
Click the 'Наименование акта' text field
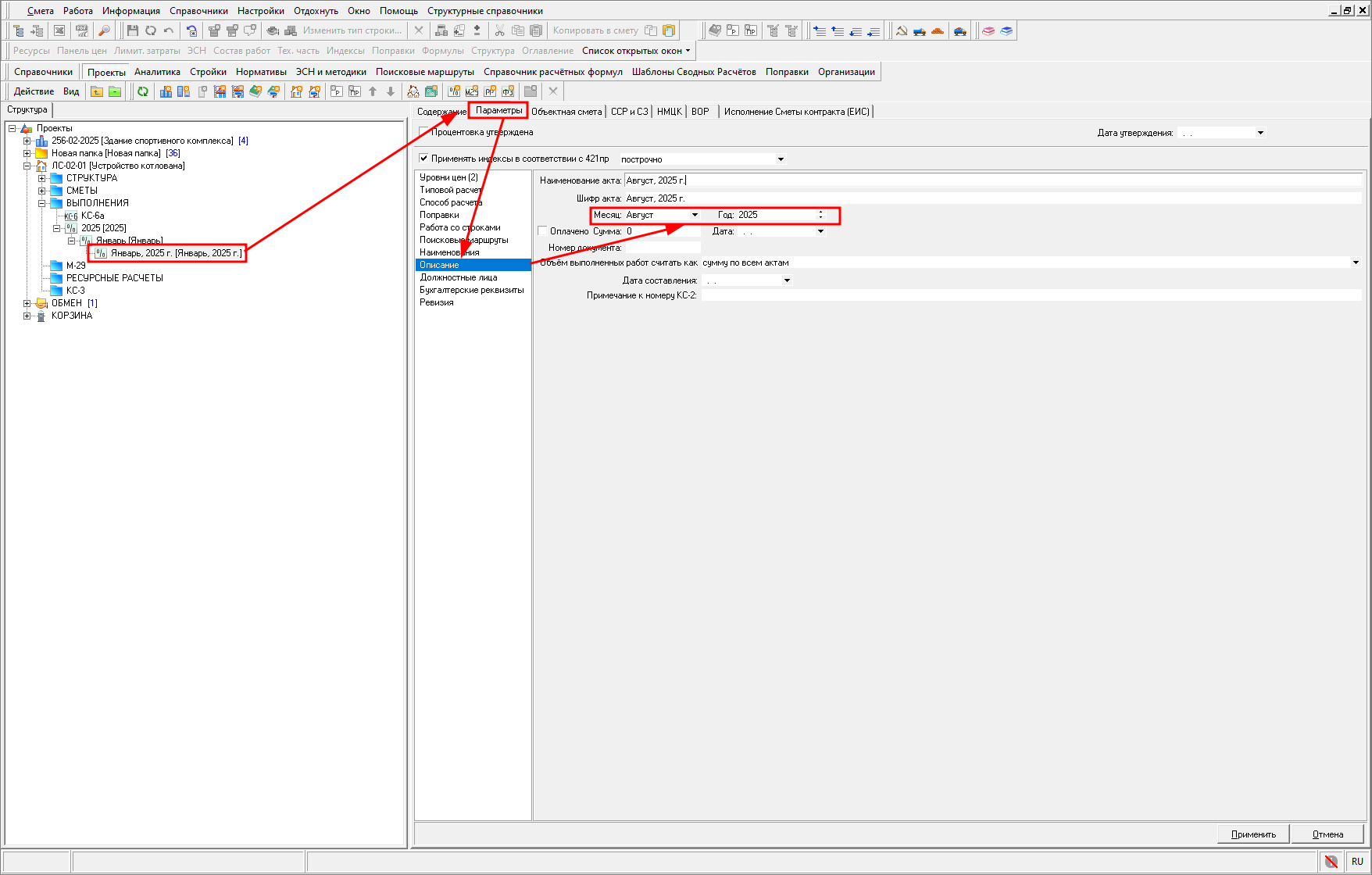pos(992,180)
